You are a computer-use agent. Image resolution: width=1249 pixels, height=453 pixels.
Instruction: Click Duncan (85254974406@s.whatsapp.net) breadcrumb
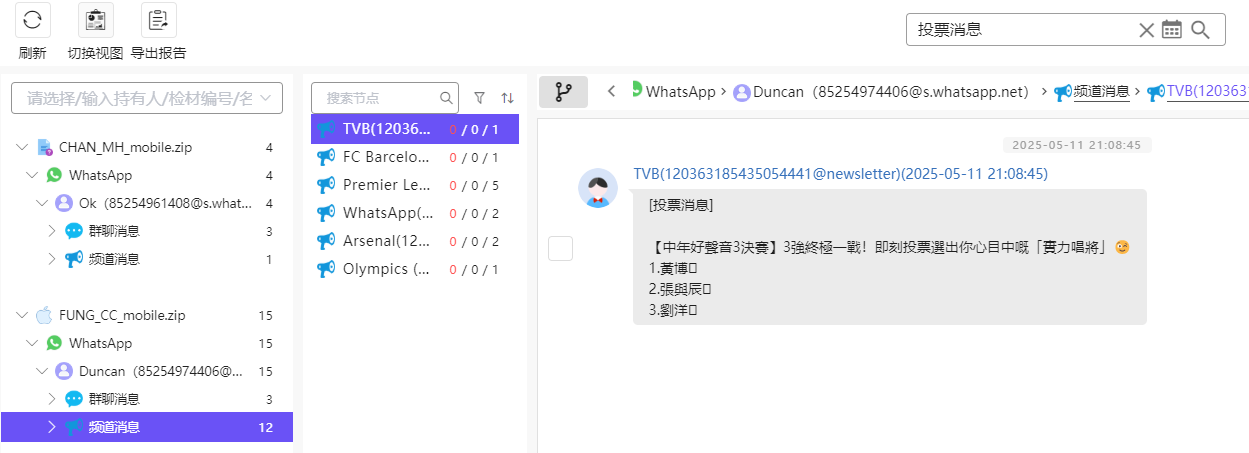pos(891,92)
